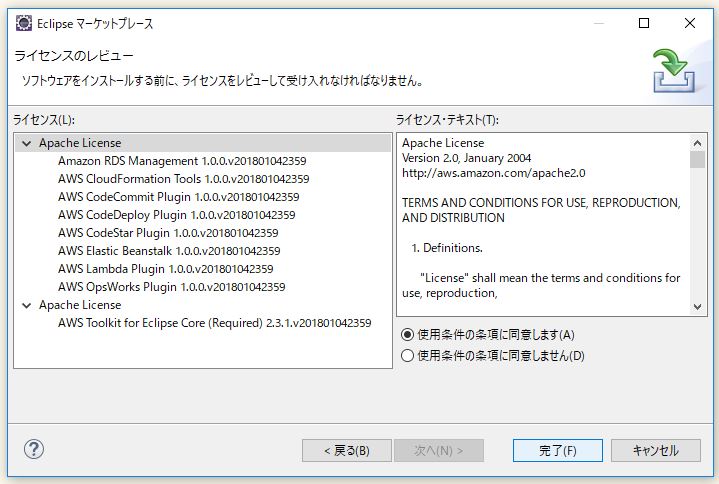The image size is (719, 484).
Task: Click the license text scrollbar thumb
Action: click(697, 160)
